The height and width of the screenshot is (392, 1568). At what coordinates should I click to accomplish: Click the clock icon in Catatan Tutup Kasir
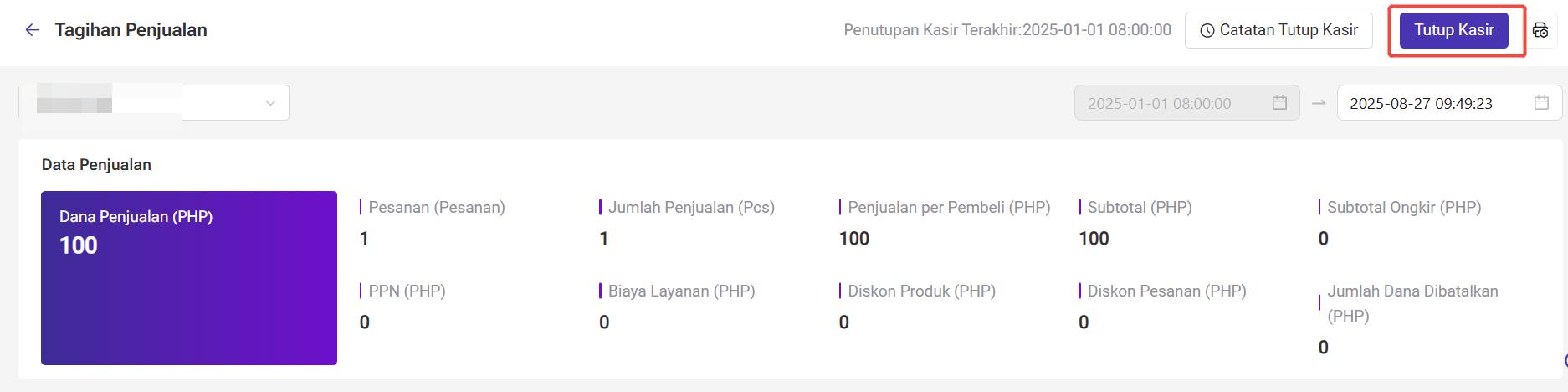click(x=1207, y=30)
